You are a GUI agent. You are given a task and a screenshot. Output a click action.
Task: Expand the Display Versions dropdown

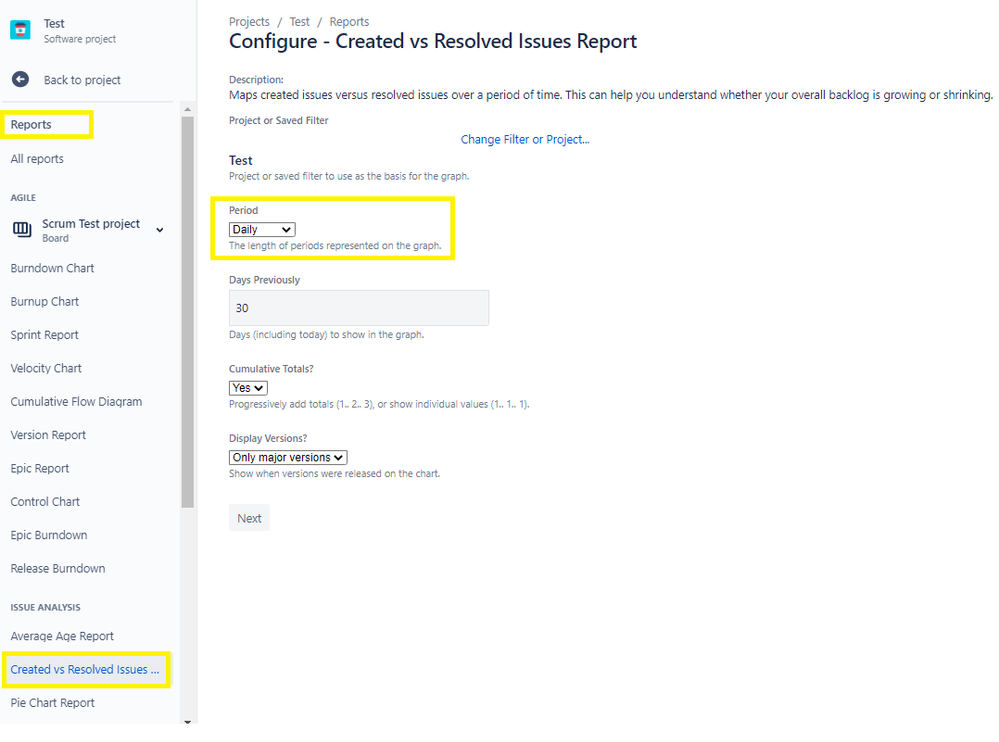click(x=287, y=456)
